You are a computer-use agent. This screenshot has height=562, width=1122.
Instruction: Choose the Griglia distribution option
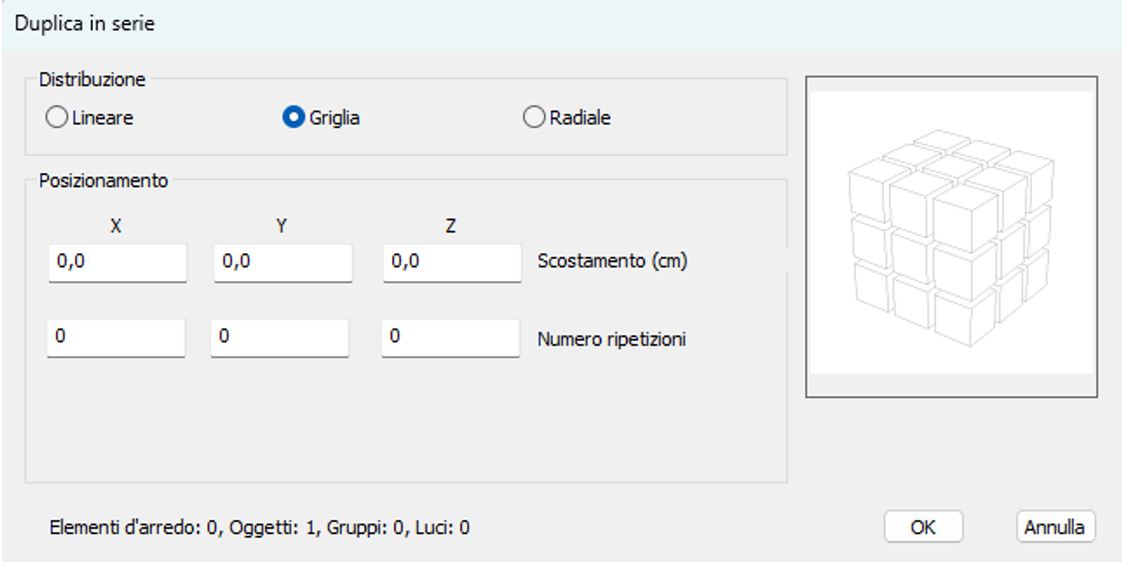(x=294, y=118)
